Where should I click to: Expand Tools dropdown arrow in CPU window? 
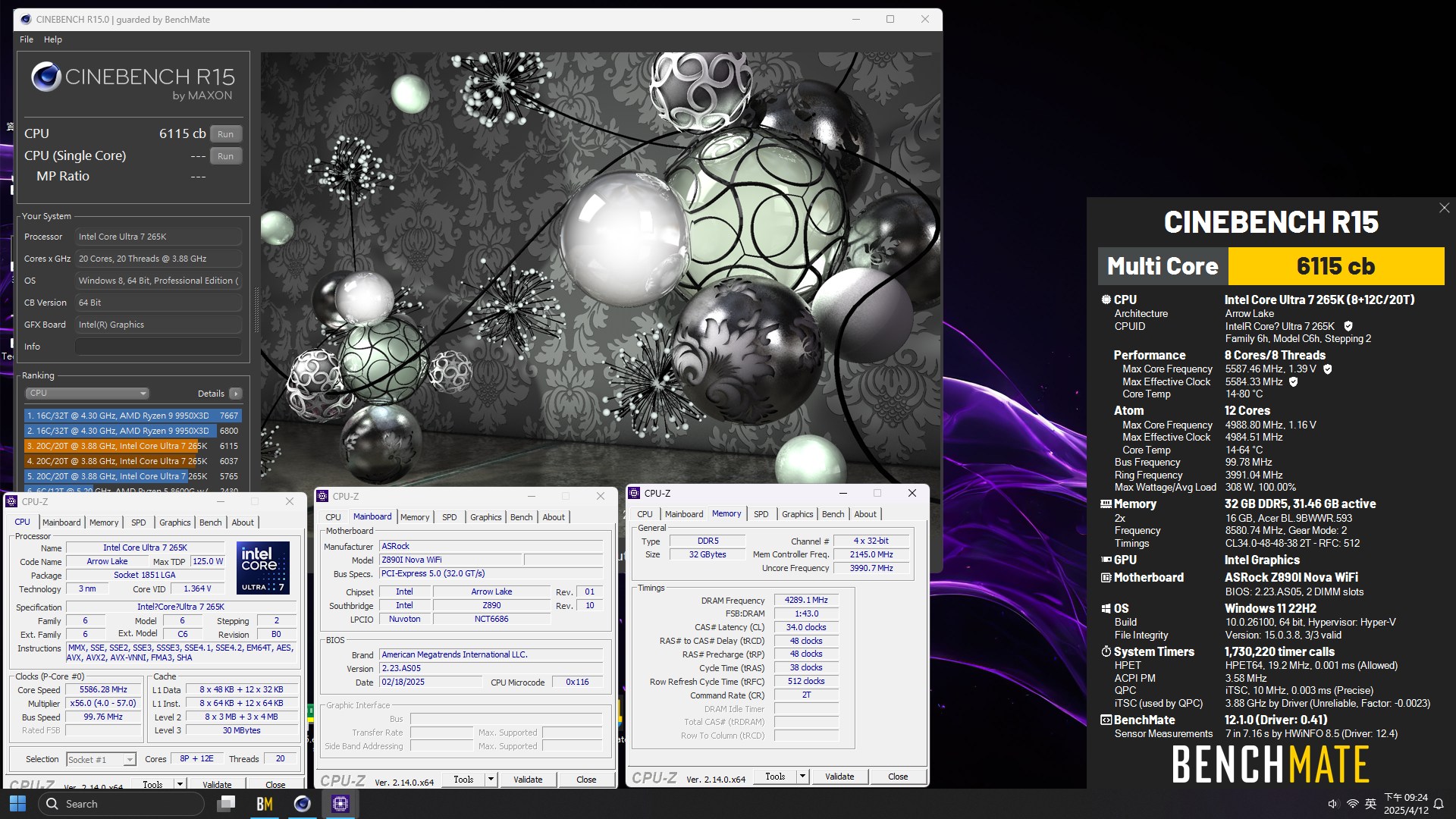pos(180,784)
